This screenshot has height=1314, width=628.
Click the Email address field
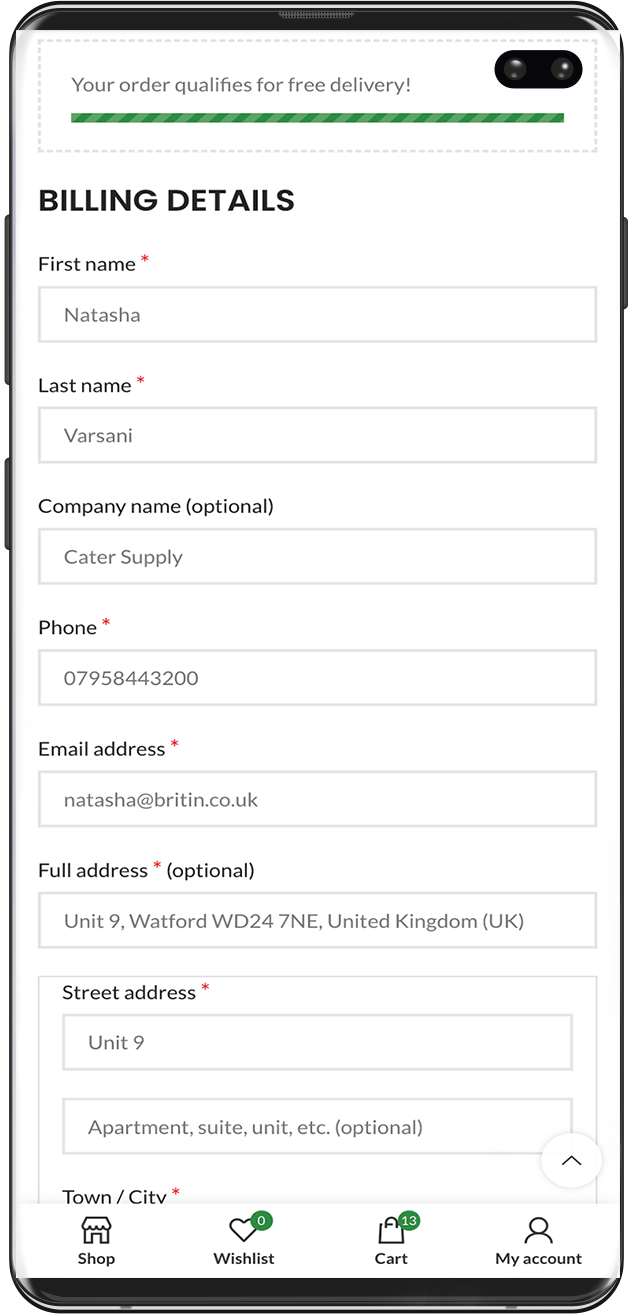pos(317,799)
